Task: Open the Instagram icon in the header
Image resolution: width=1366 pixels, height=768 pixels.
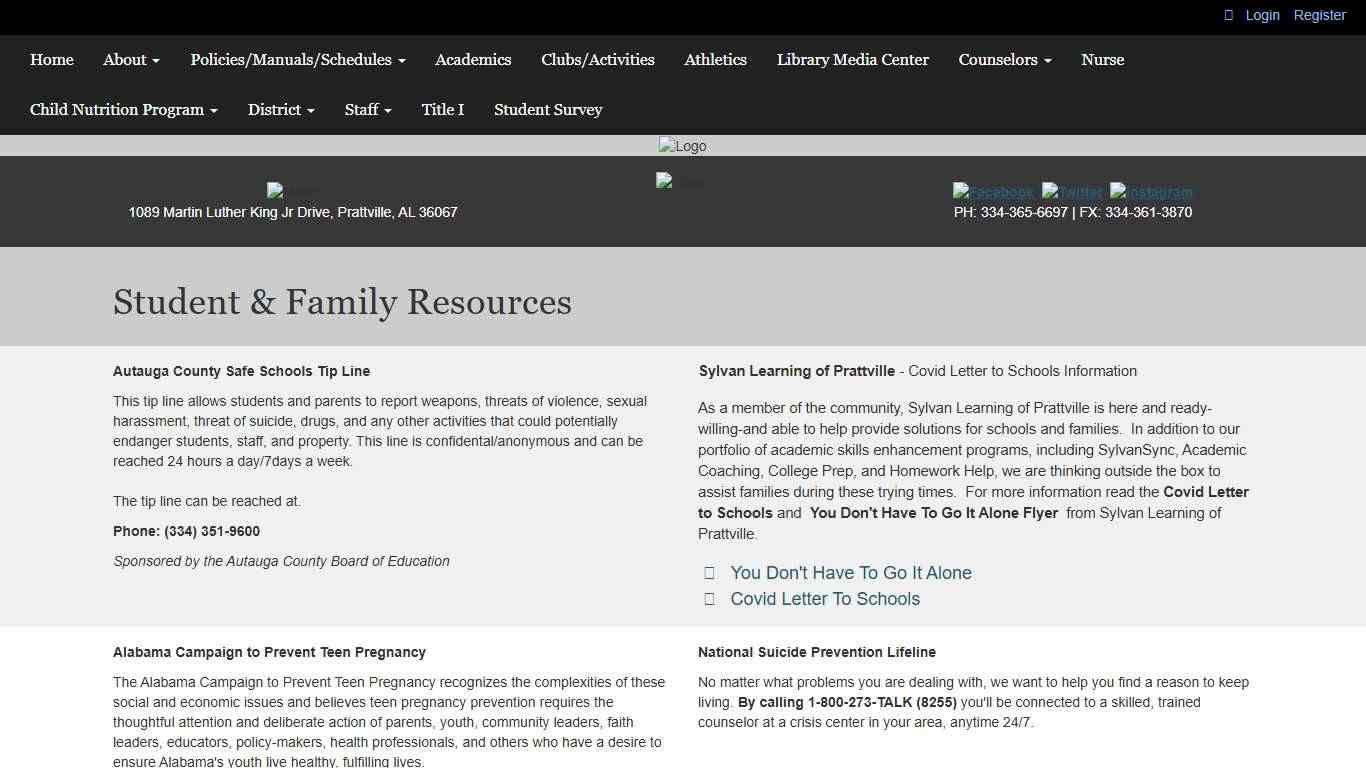Action: [1151, 192]
